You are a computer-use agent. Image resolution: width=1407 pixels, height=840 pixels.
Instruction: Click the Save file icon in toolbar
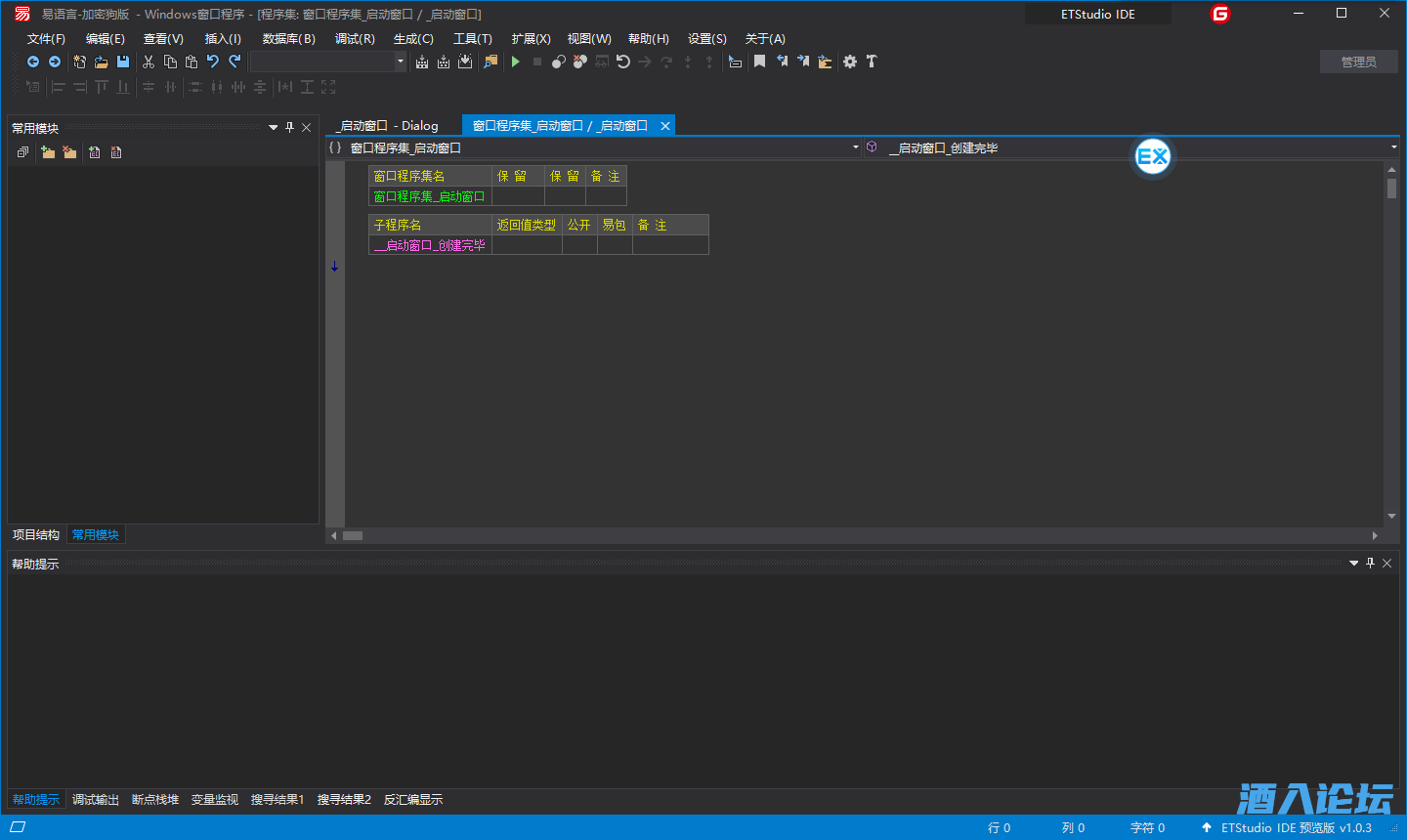(123, 62)
